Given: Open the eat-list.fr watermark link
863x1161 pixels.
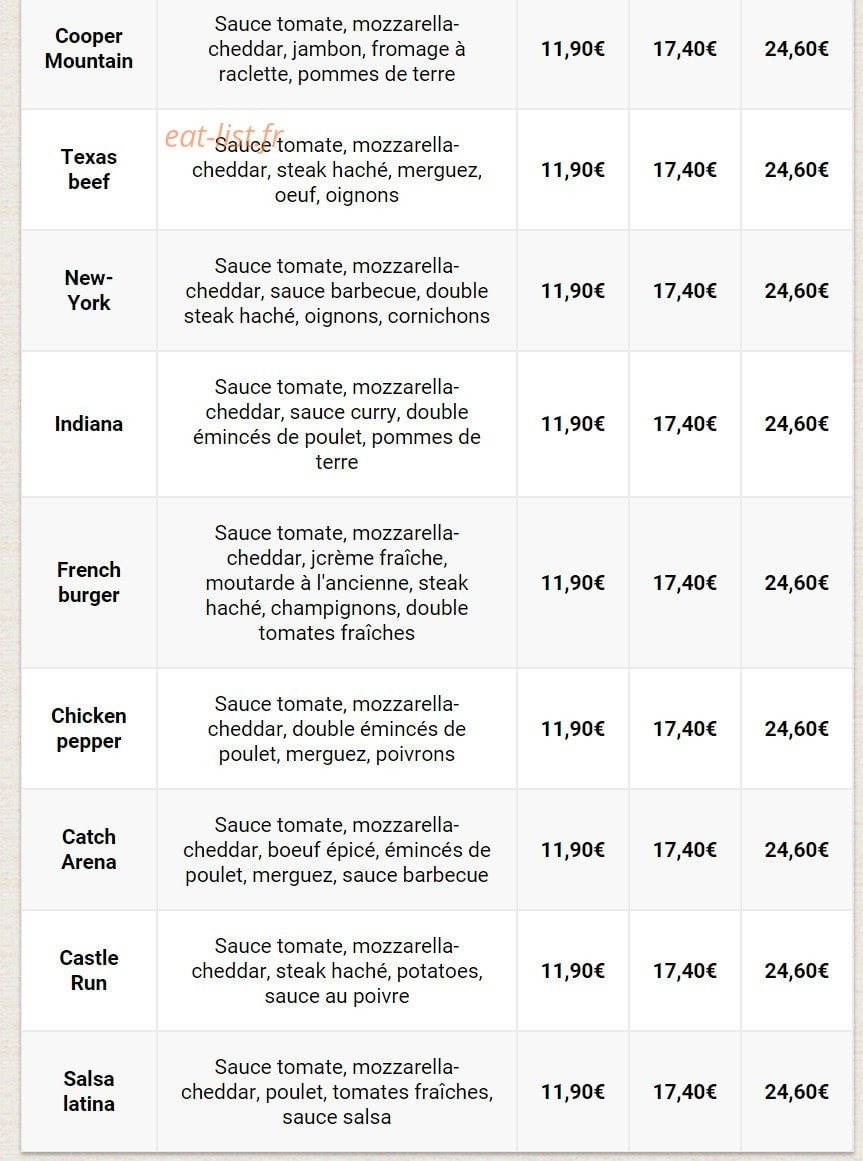Looking at the screenshot, I should coord(224,136).
